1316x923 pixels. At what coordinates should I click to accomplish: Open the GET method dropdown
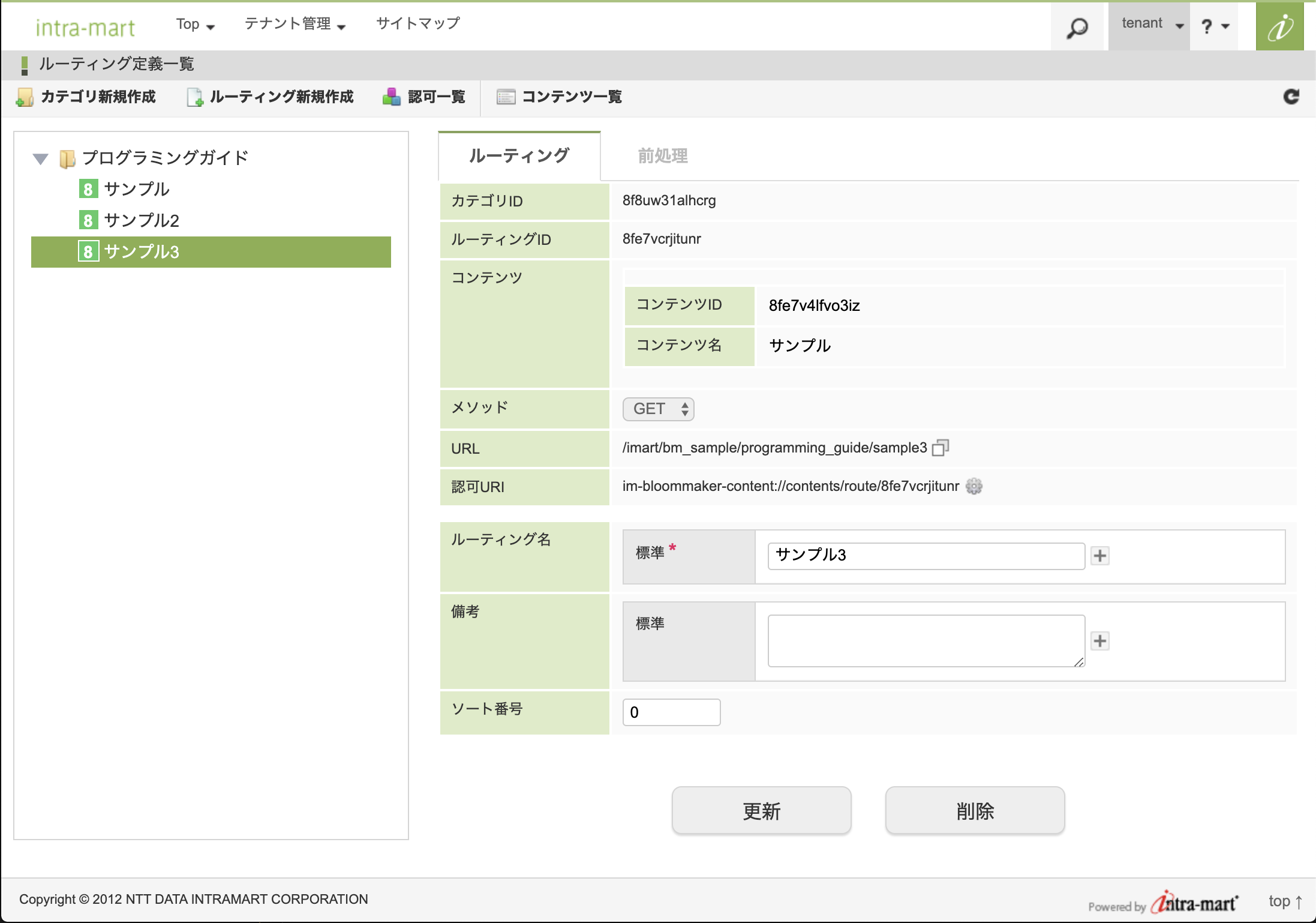pyautogui.click(x=658, y=409)
